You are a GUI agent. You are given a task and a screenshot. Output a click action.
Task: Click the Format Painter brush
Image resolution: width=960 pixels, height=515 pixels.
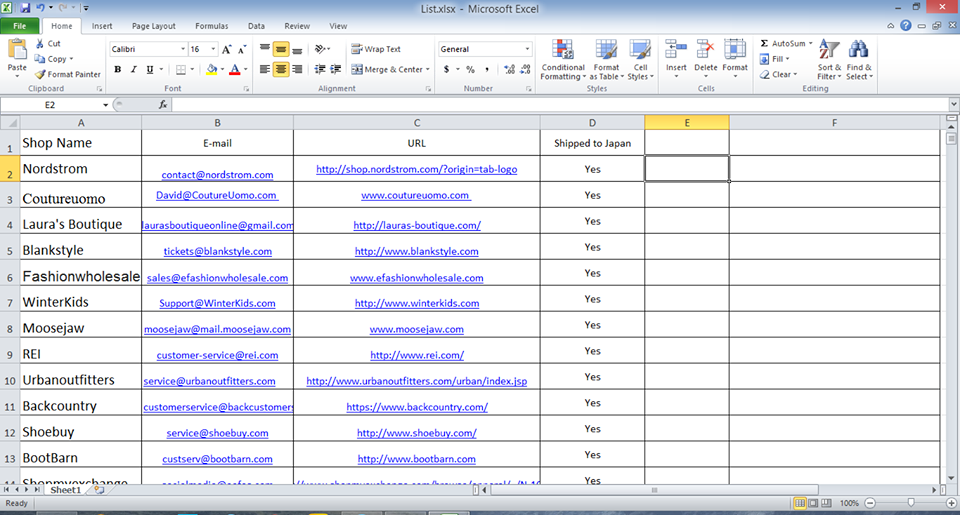click(40, 74)
